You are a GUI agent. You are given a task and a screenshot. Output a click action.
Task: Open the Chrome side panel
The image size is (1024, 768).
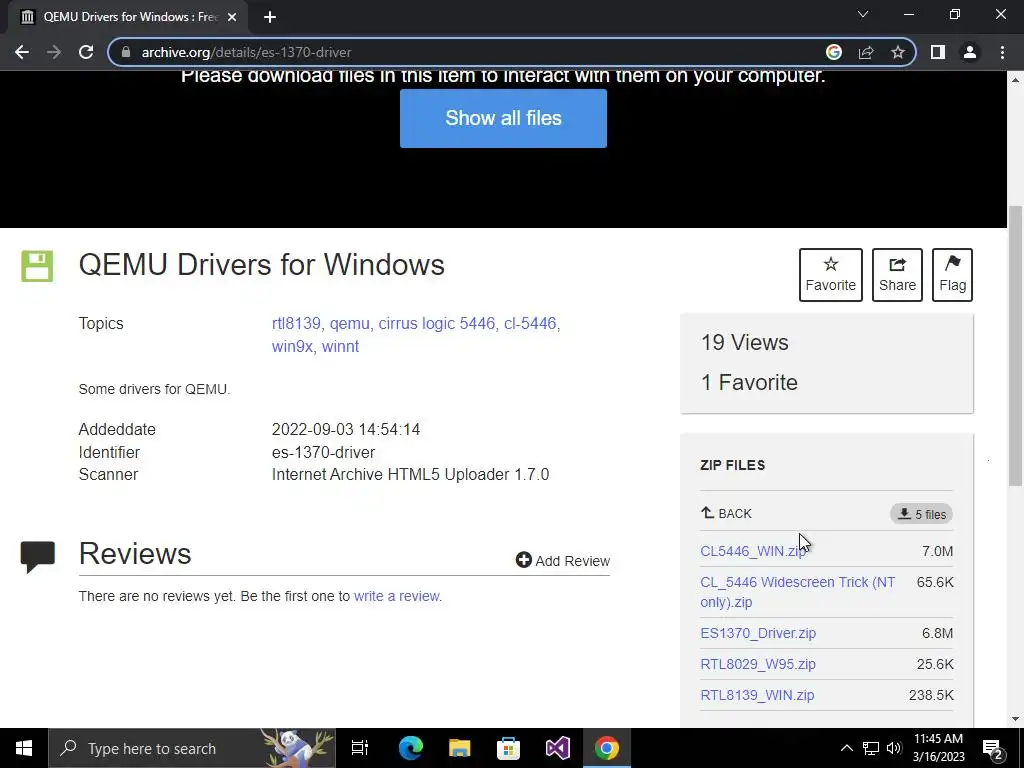click(938, 52)
